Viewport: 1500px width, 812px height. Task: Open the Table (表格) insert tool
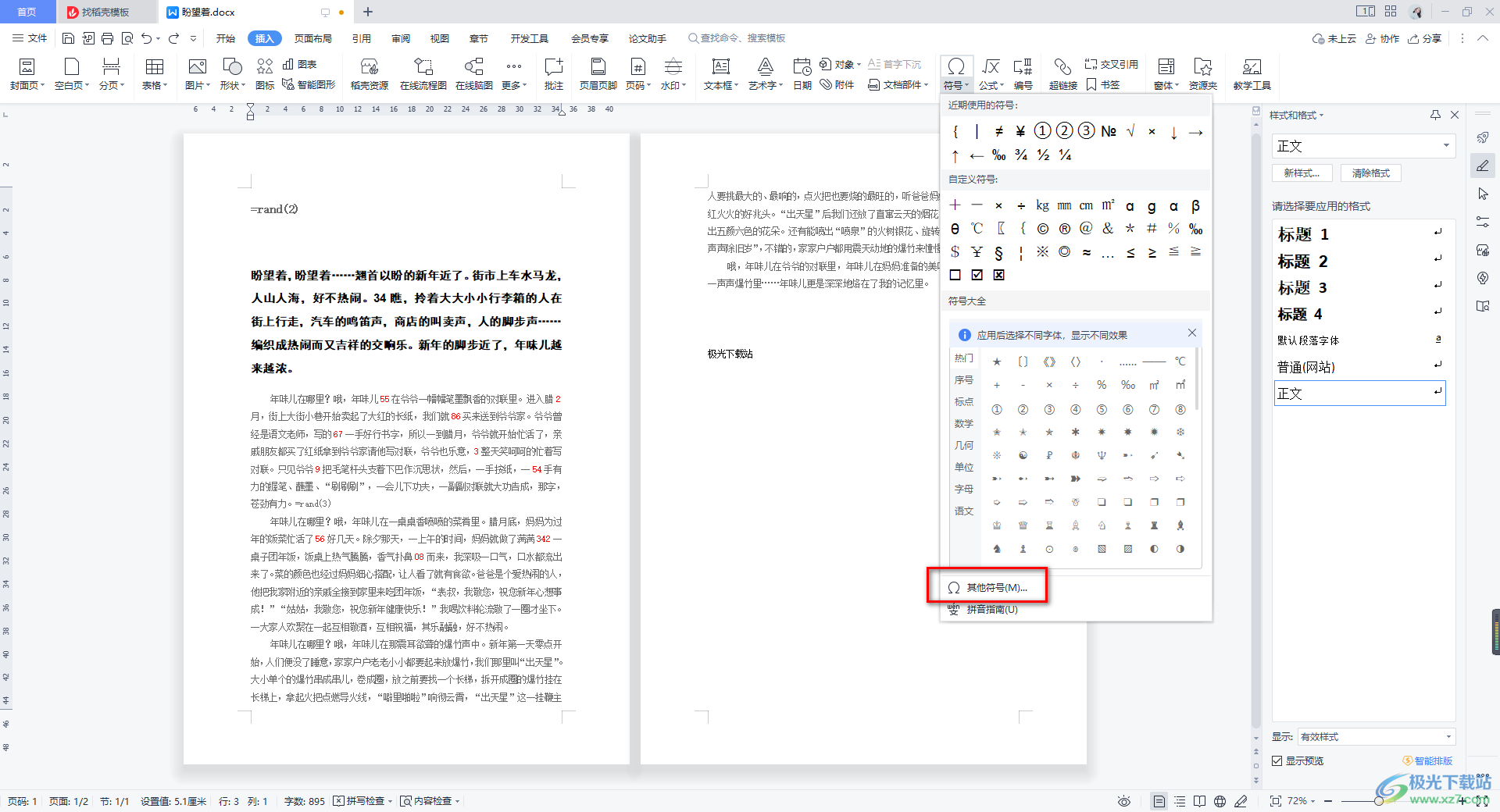(x=155, y=73)
